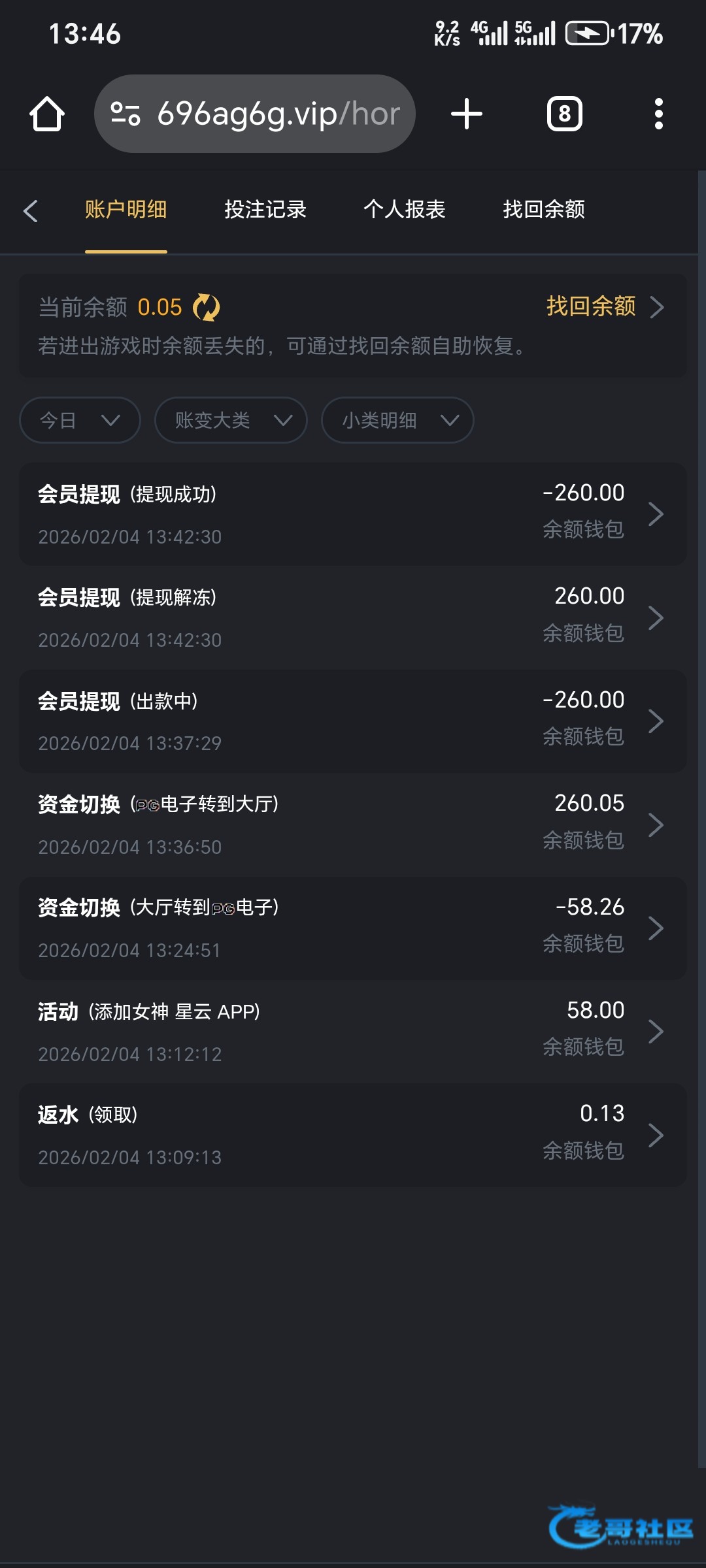Expand the 今日 date filter dropdown
Image resolution: width=706 pixels, height=1568 pixels.
pos(80,420)
